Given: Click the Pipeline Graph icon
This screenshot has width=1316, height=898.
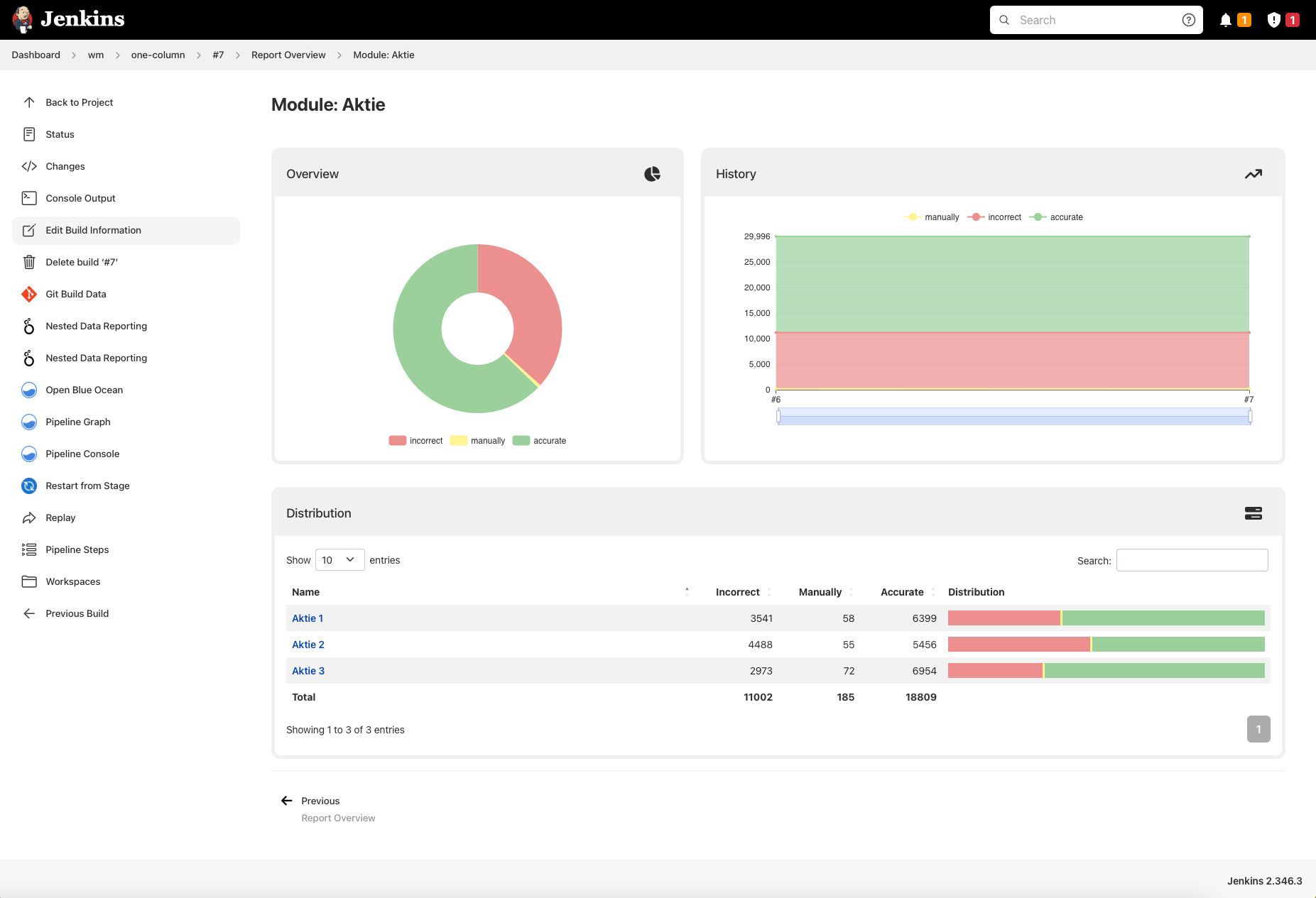Looking at the screenshot, I should click(x=29, y=422).
